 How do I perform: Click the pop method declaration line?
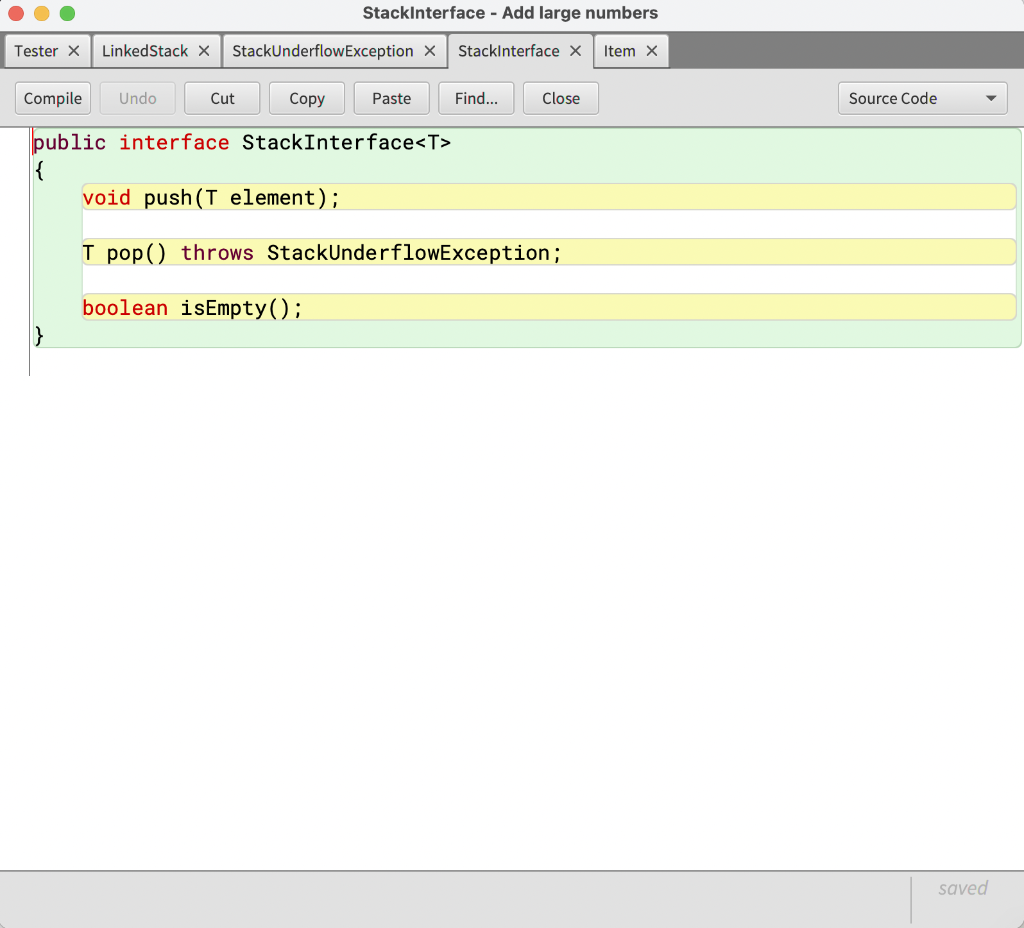coord(320,252)
